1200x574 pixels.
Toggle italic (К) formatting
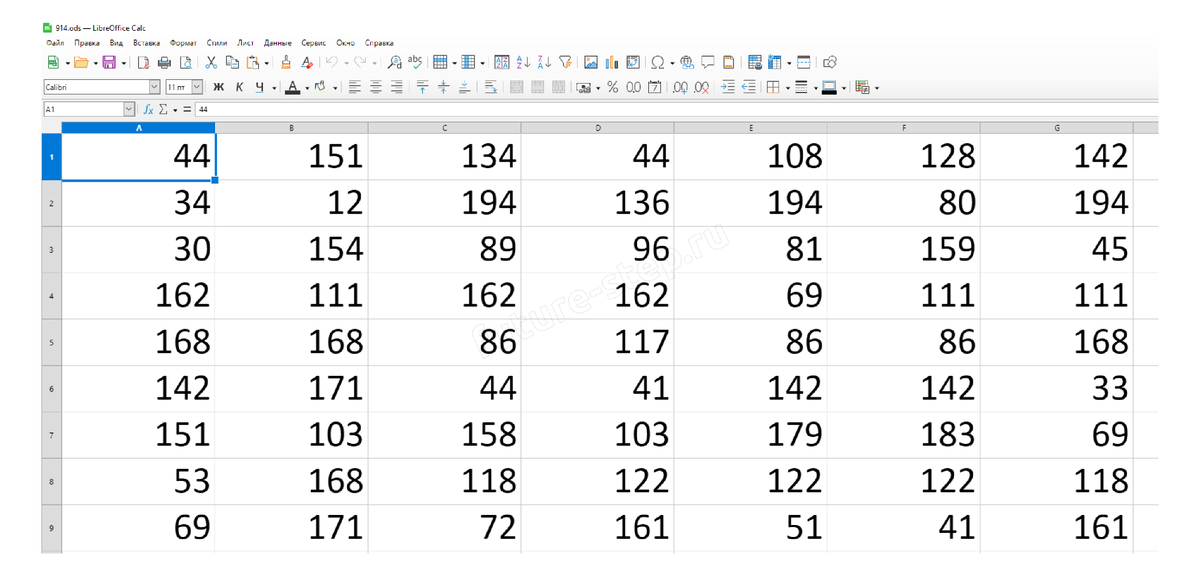(x=239, y=87)
